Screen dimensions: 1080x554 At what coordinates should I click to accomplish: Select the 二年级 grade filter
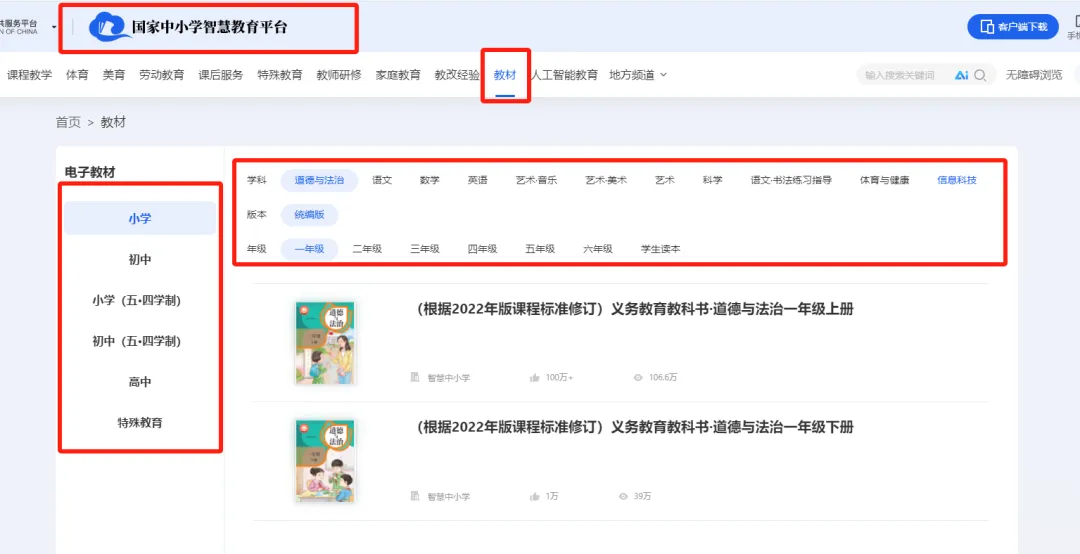click(x=367, y=249)
